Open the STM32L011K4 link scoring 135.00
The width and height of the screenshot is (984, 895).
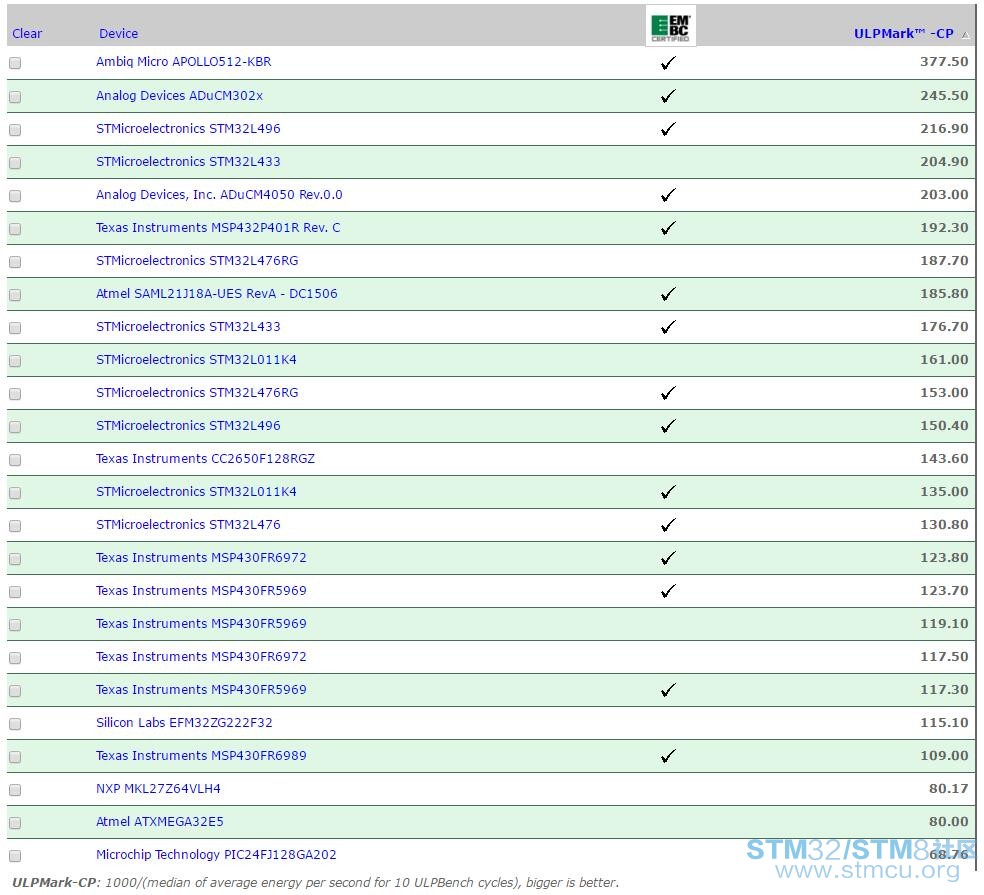tap(196, 491)
